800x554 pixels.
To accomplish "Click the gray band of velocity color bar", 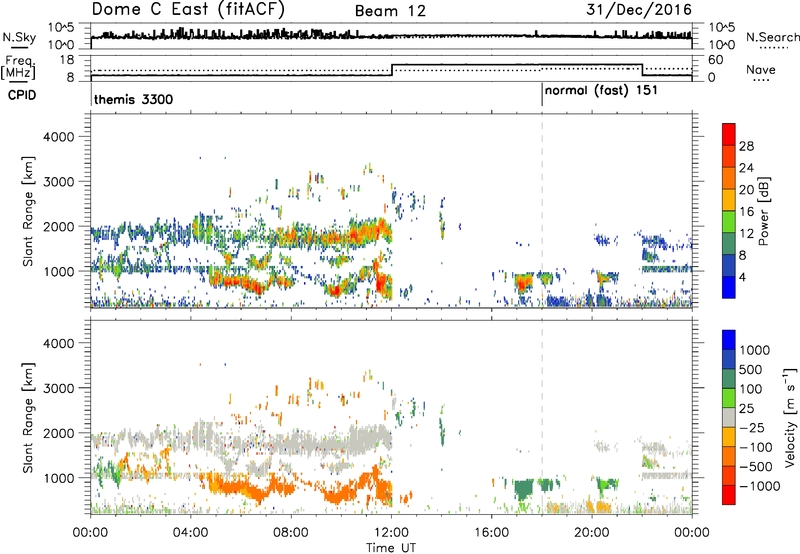I will click(729, 417).
